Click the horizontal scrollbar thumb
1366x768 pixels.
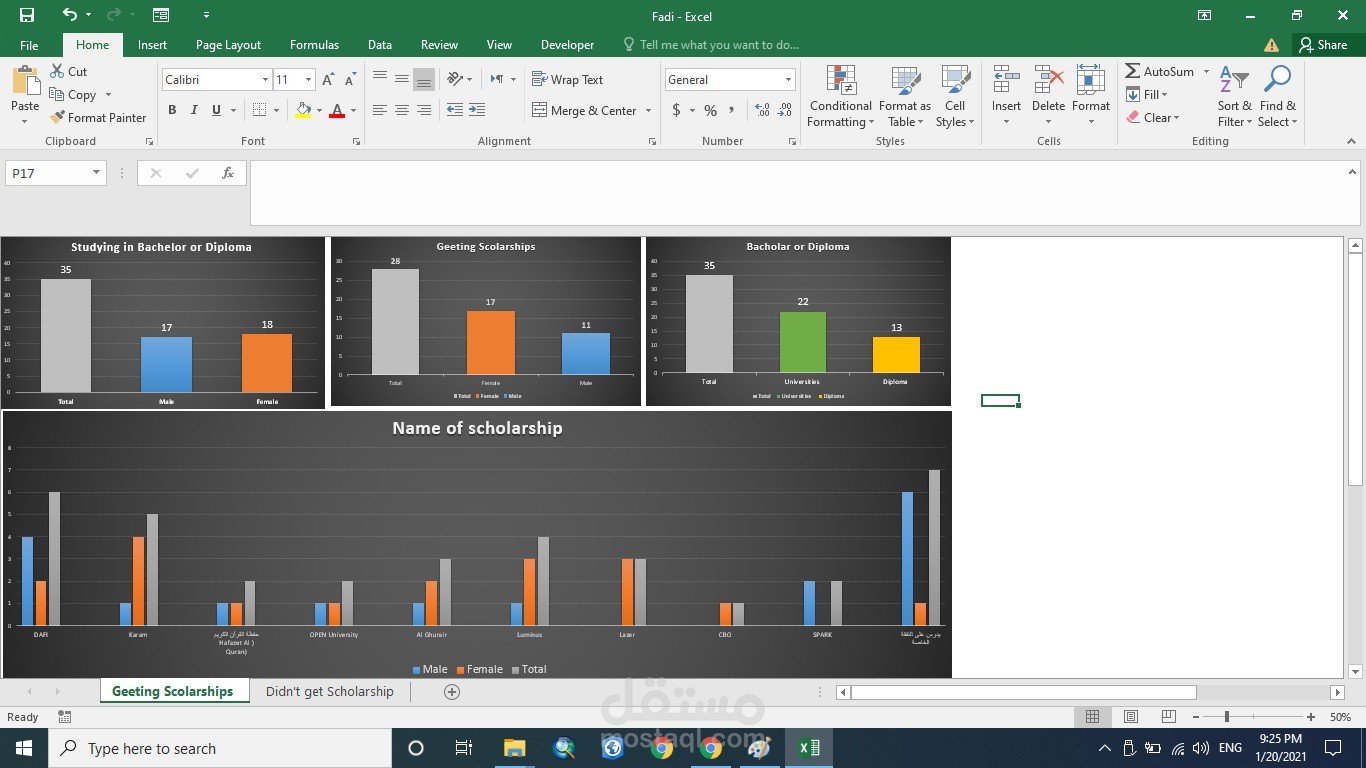[x=1023, y=692]
